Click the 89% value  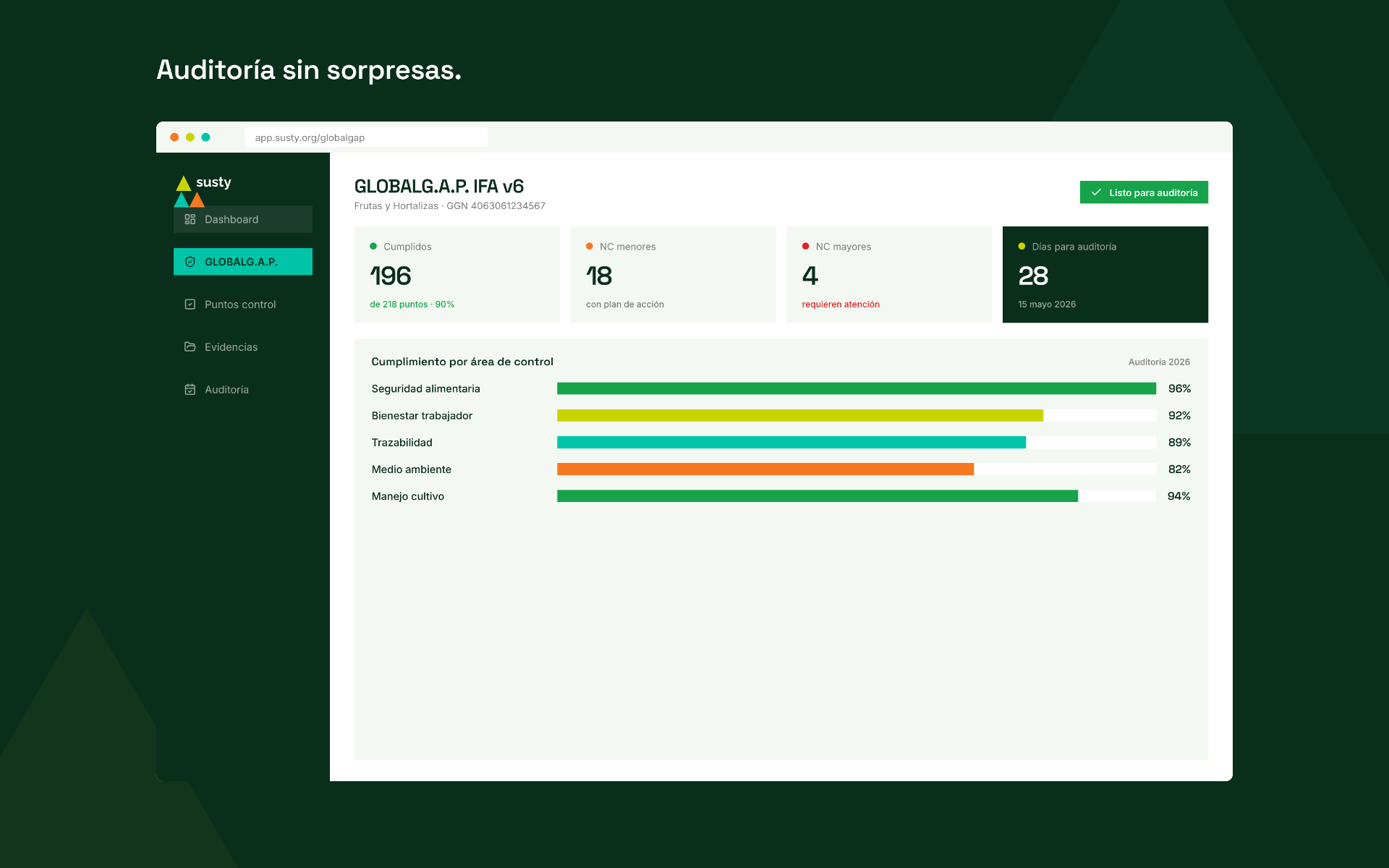[x=1179, y=442]
